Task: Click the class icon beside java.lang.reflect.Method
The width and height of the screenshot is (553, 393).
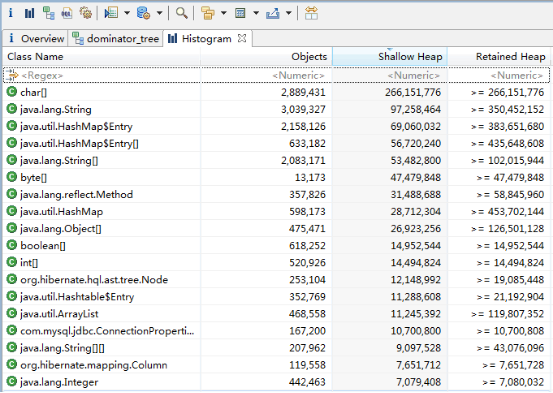Action: (x=12, y=194)
